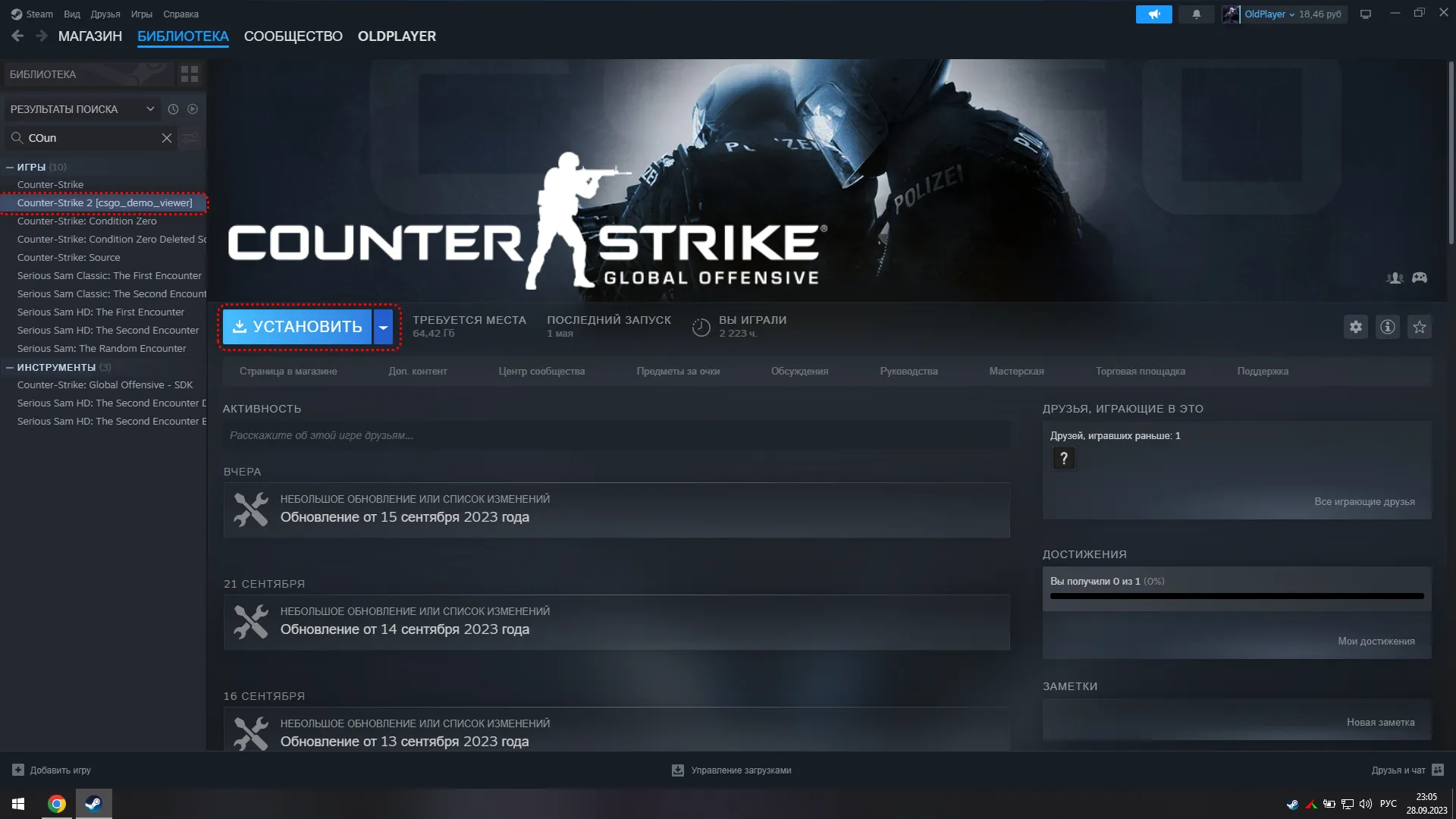This screenshot has width=1456, height=819.
Task: Show game info icon
Action: 1387,327
